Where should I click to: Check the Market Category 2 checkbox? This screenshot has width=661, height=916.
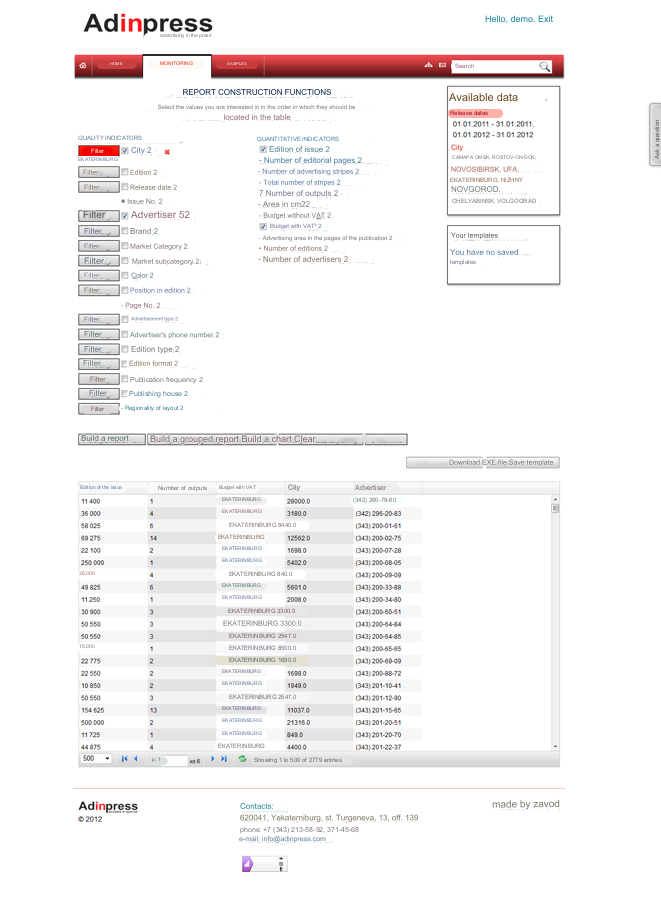click(x=125, y=246)
